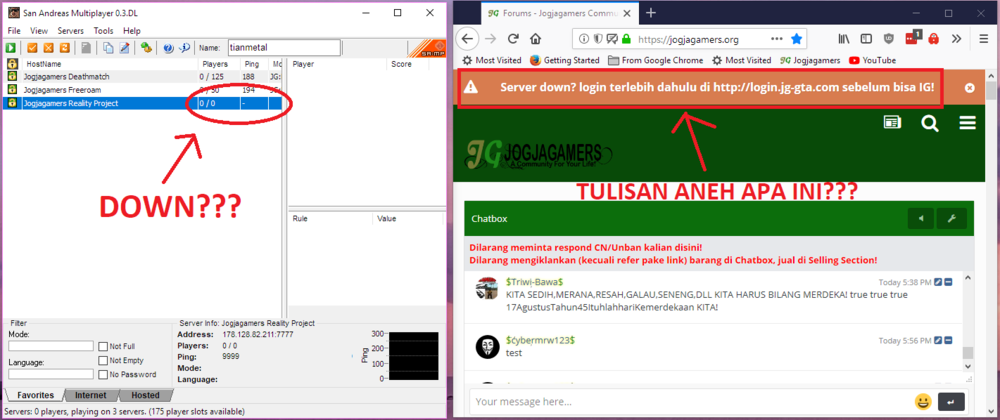Click the chatbox wrench settings button
Viewport: 1000px width, 420px height.
tap(952, 219)
